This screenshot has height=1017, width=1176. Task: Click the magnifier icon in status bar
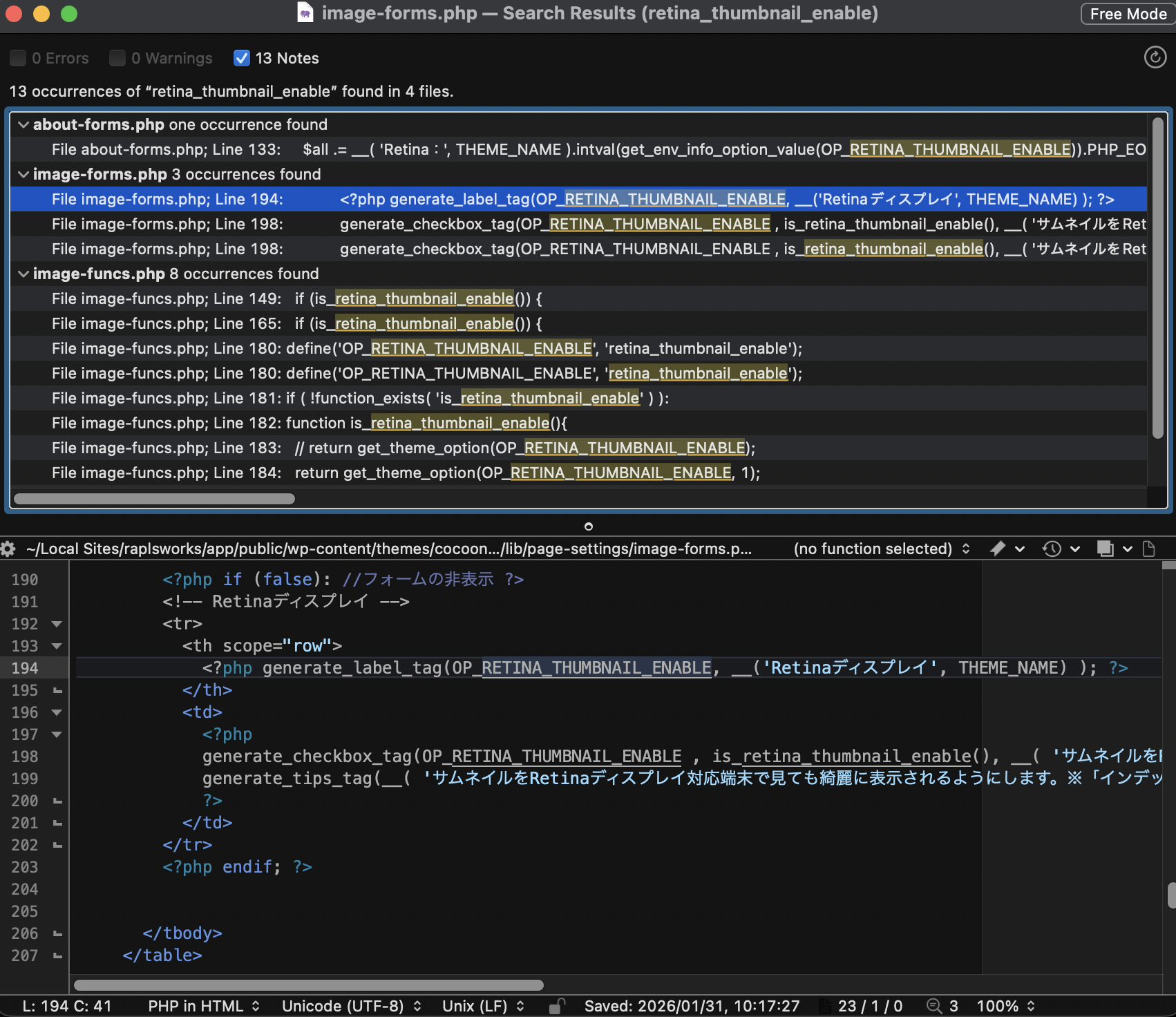934,1006
